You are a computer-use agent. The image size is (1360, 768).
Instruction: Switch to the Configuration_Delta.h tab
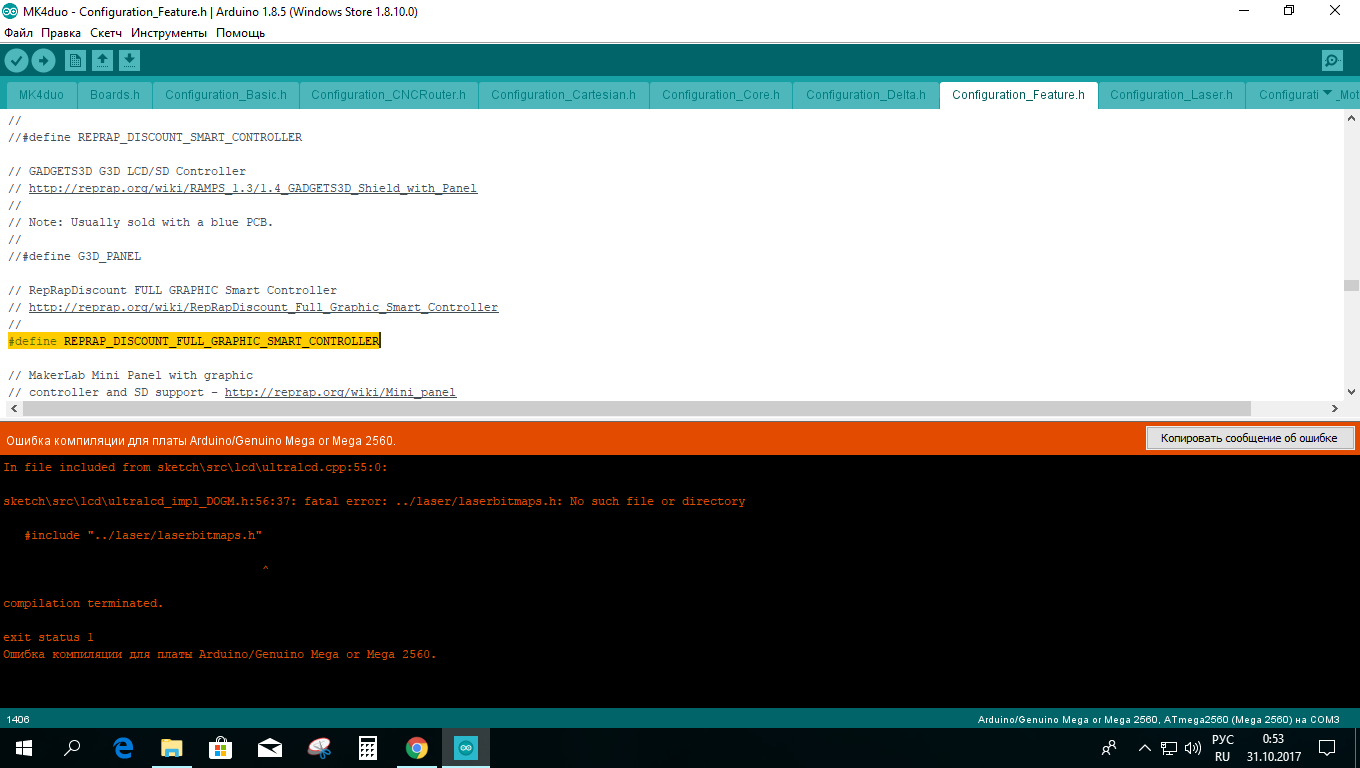(866, 94)
